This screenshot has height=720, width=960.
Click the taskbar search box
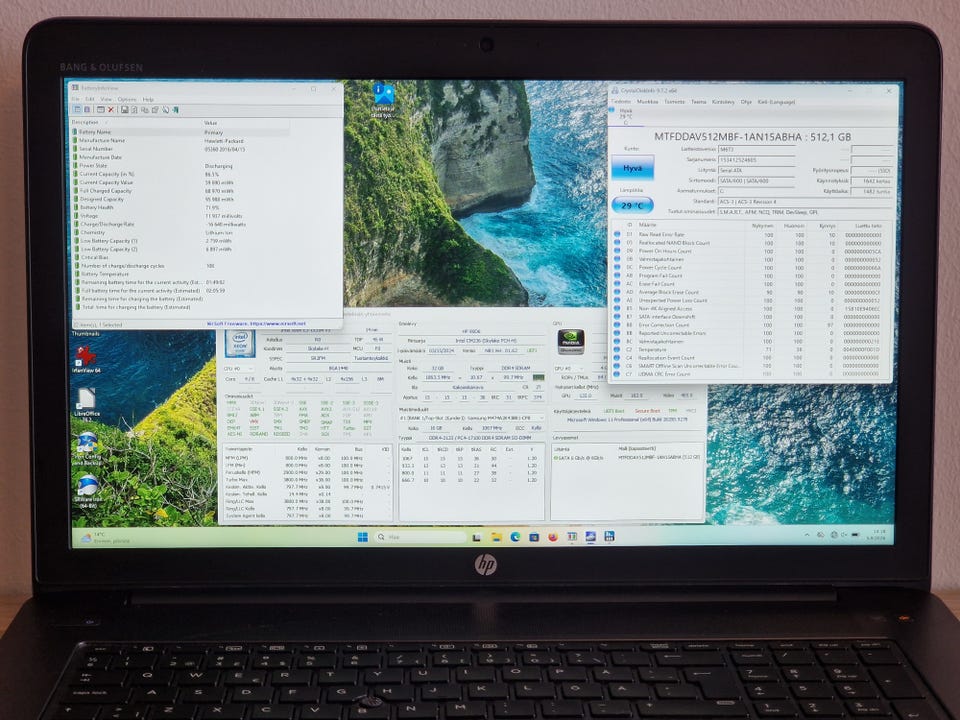pos(421,537)
